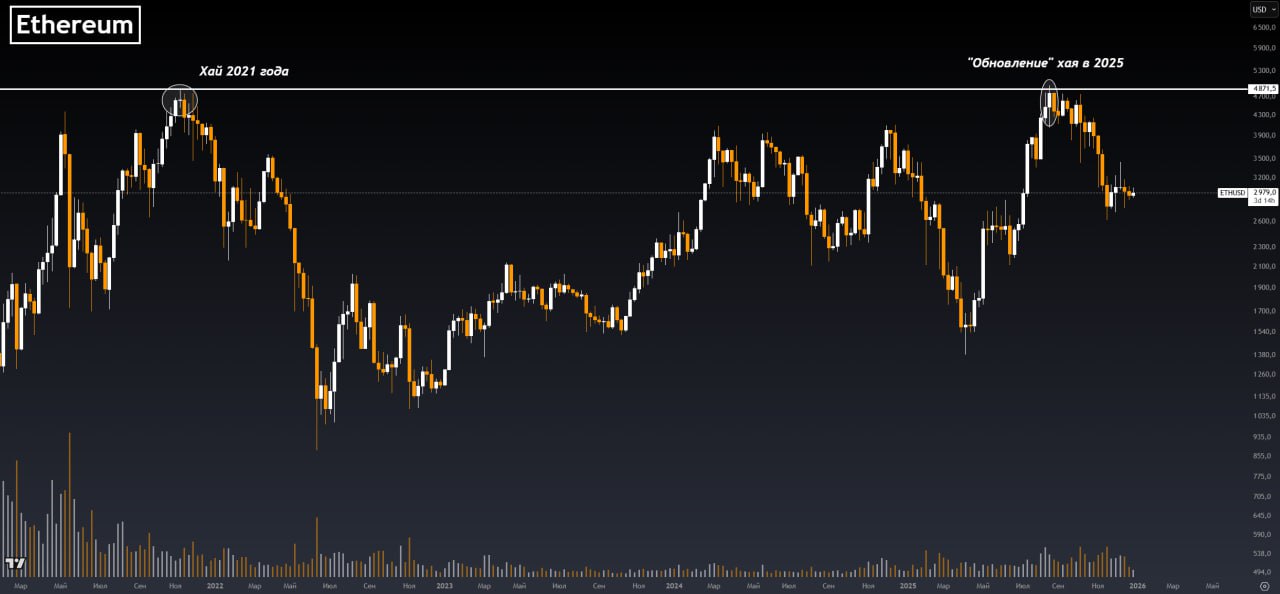The image size is (1280, 594).
Task: Click the 2 600,0 price axis label
Action: point(1264,221)
